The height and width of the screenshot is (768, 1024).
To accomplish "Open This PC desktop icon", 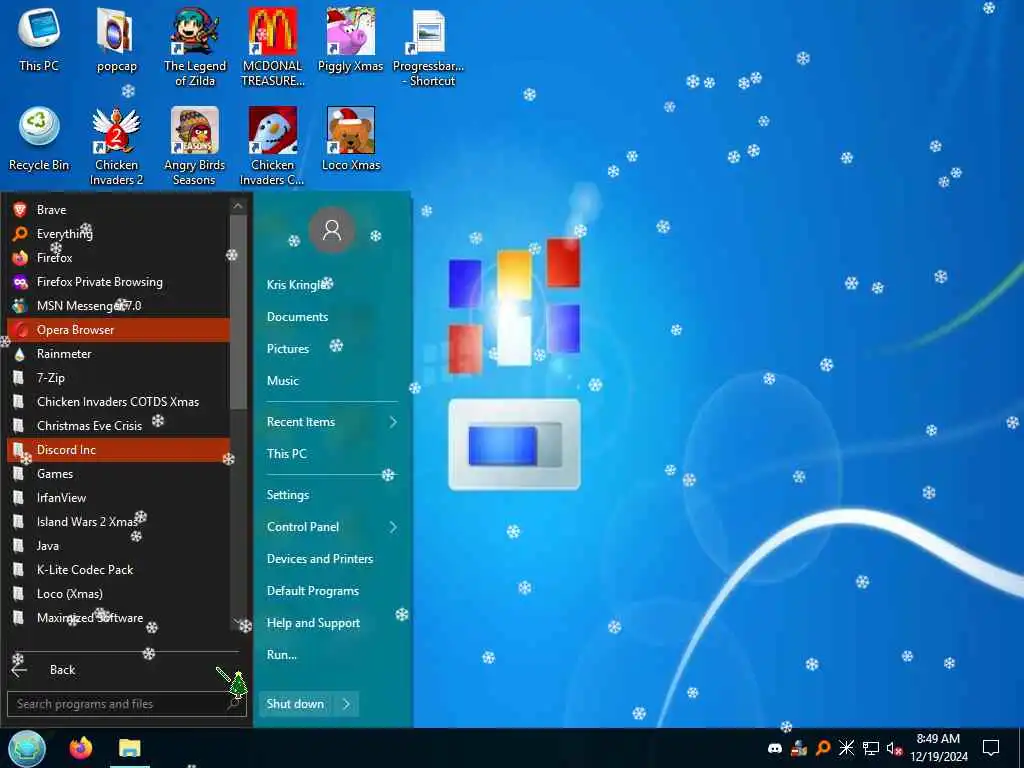I will pos(39,40).
